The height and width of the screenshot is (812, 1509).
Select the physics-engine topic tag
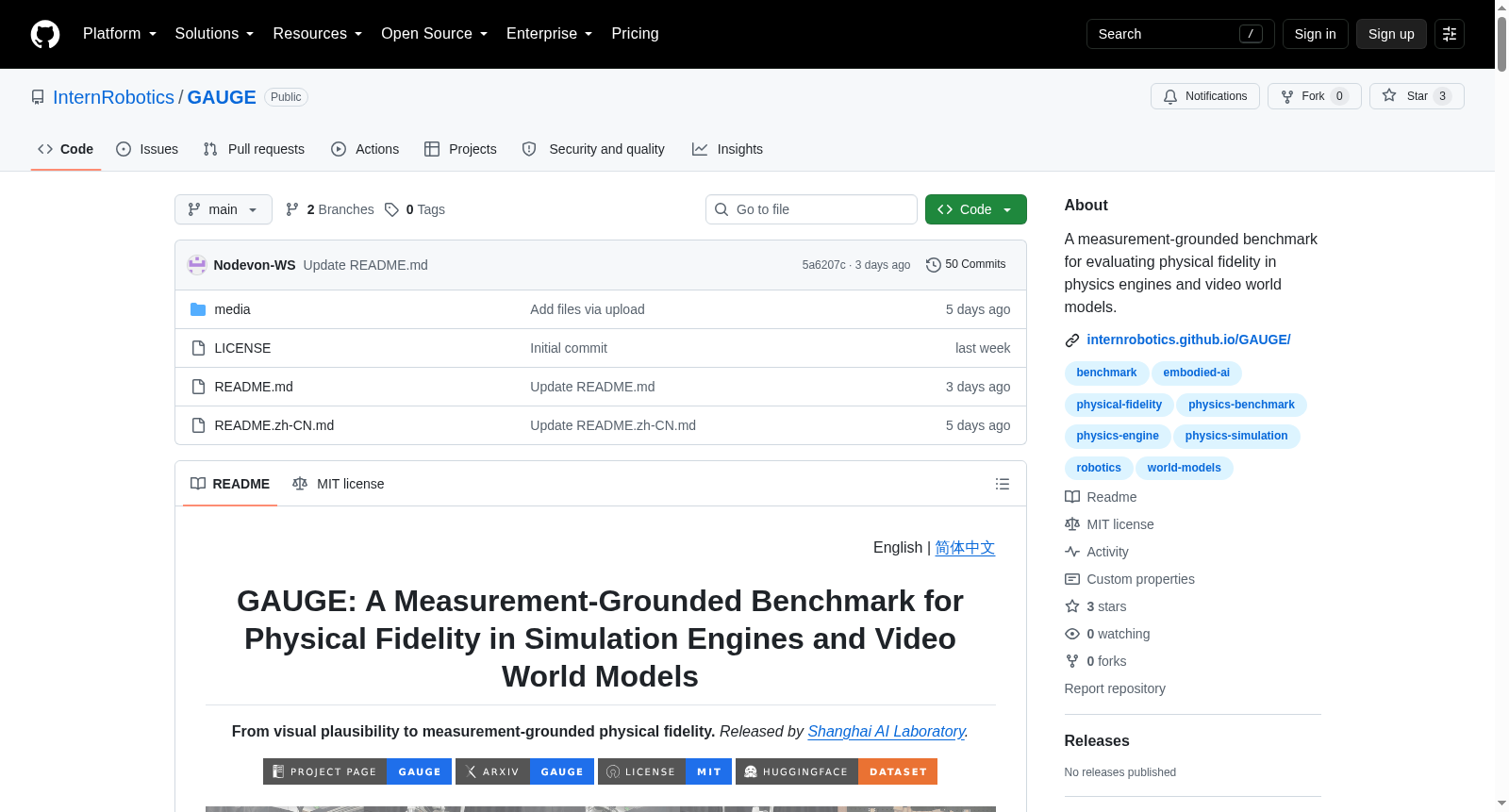click(1118, 436)
